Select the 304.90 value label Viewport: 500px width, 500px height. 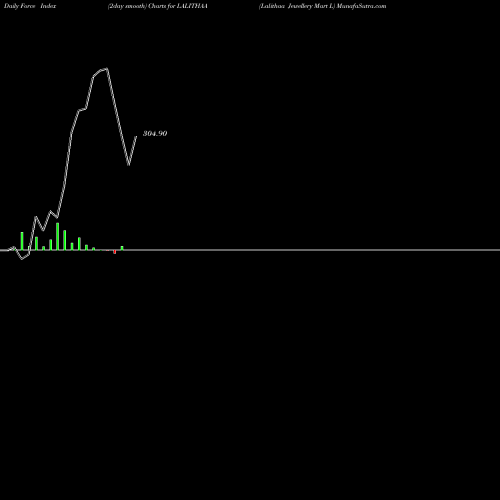(155, 134)
